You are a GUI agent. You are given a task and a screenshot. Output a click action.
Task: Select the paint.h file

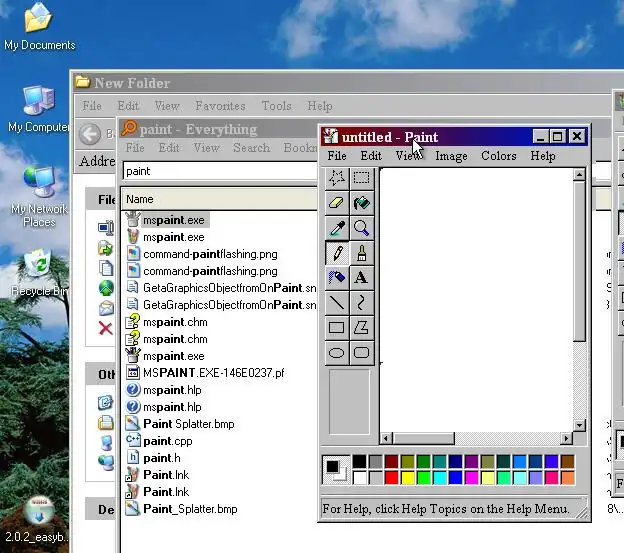[x=153, y=458]
